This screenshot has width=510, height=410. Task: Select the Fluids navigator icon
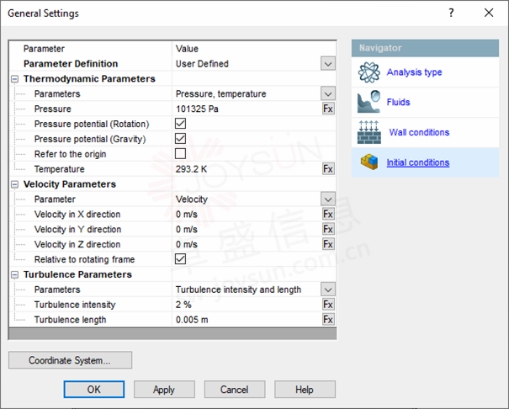369,102
